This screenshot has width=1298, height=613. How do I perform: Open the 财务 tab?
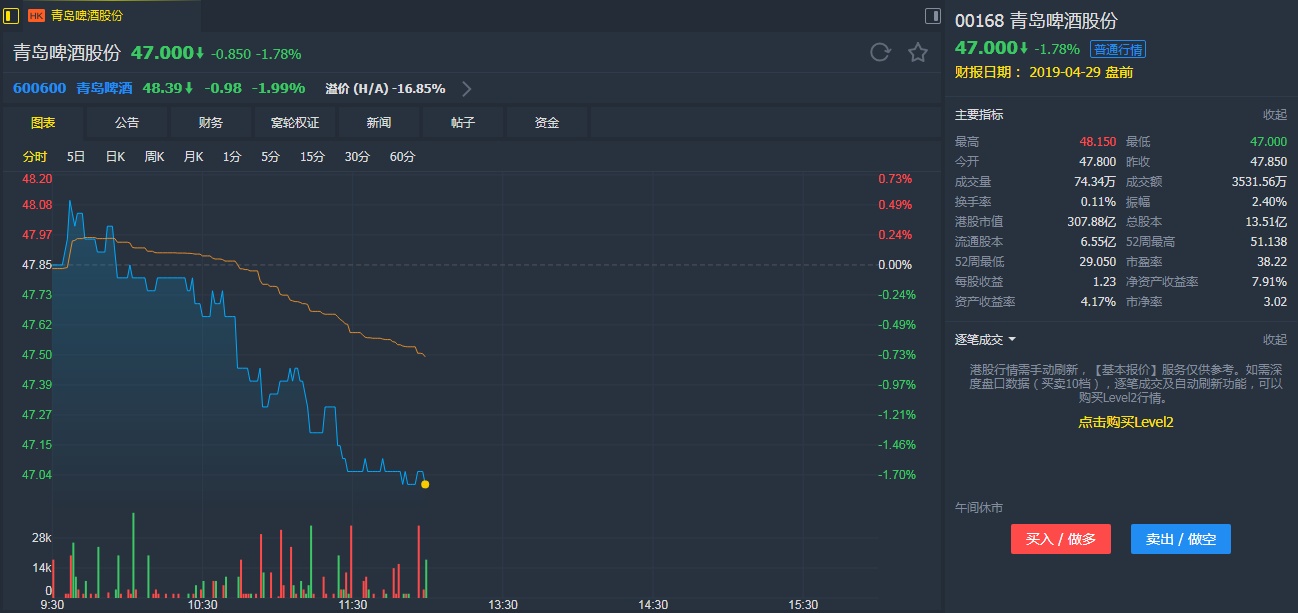(211, 122)
